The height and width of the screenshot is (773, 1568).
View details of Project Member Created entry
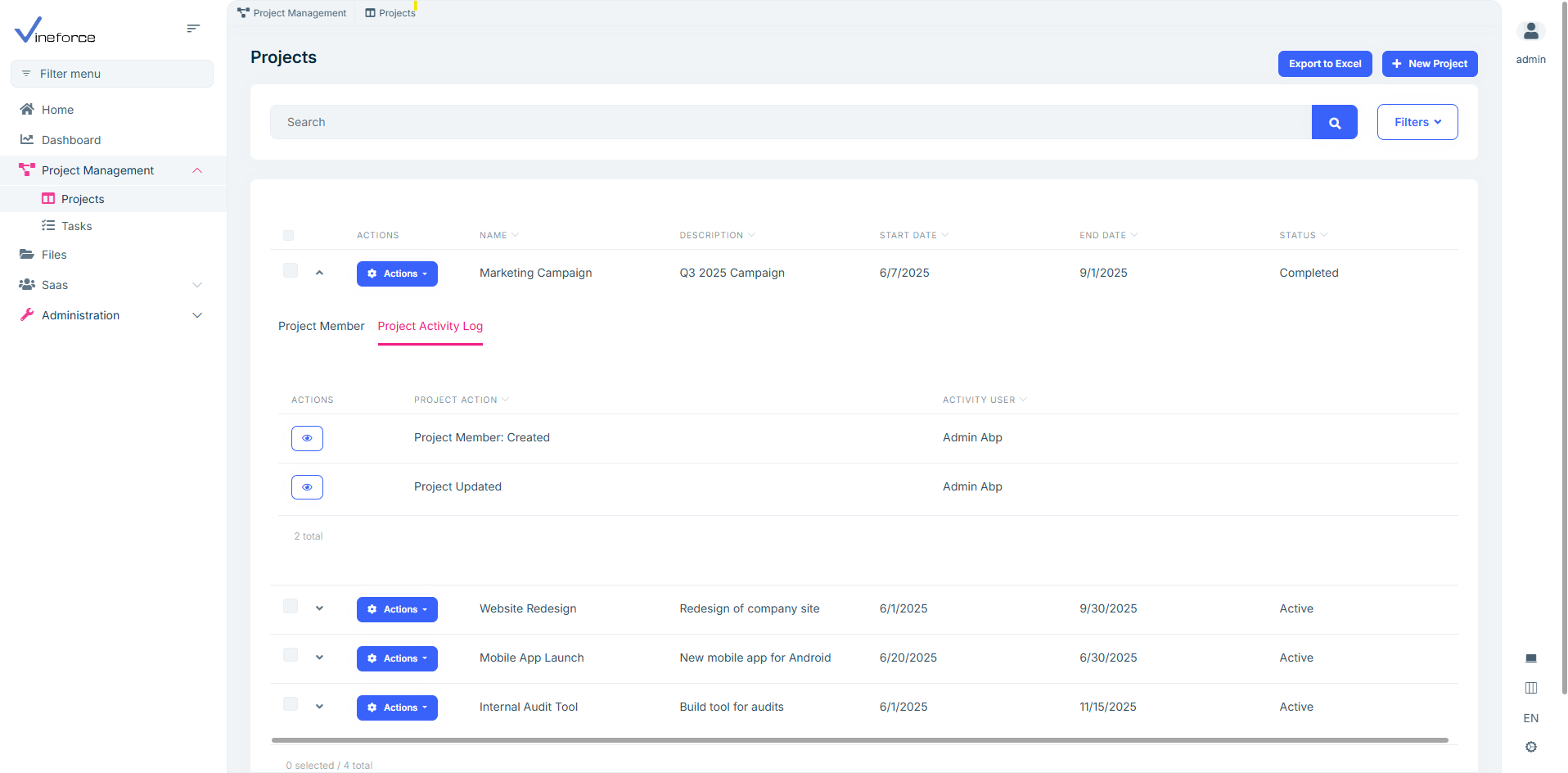point(307,438)
